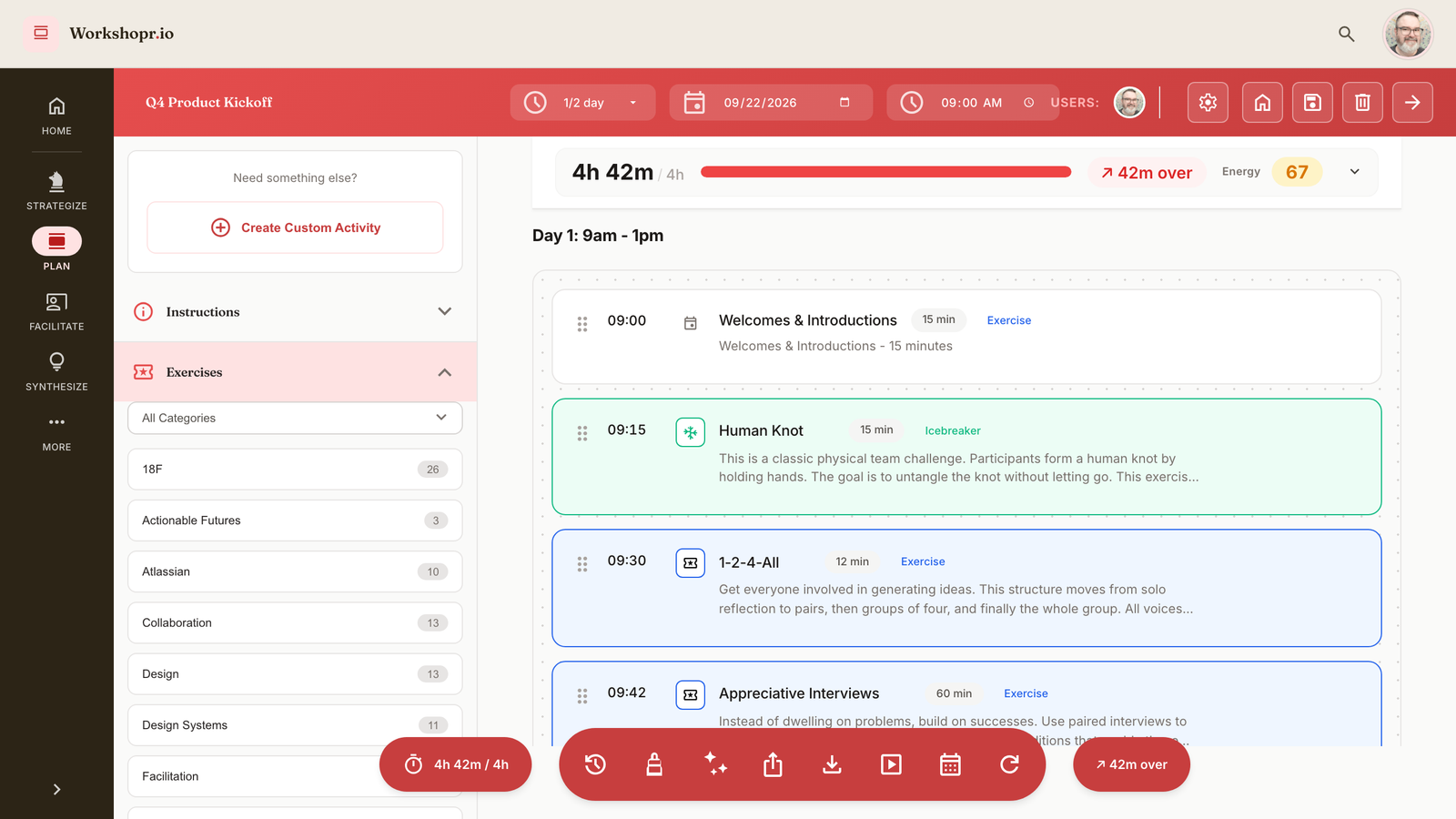Screen dimensions: 1456x819
Task: Open the Collaboration category
Action: pyautogui.click(x=295, y=622)
